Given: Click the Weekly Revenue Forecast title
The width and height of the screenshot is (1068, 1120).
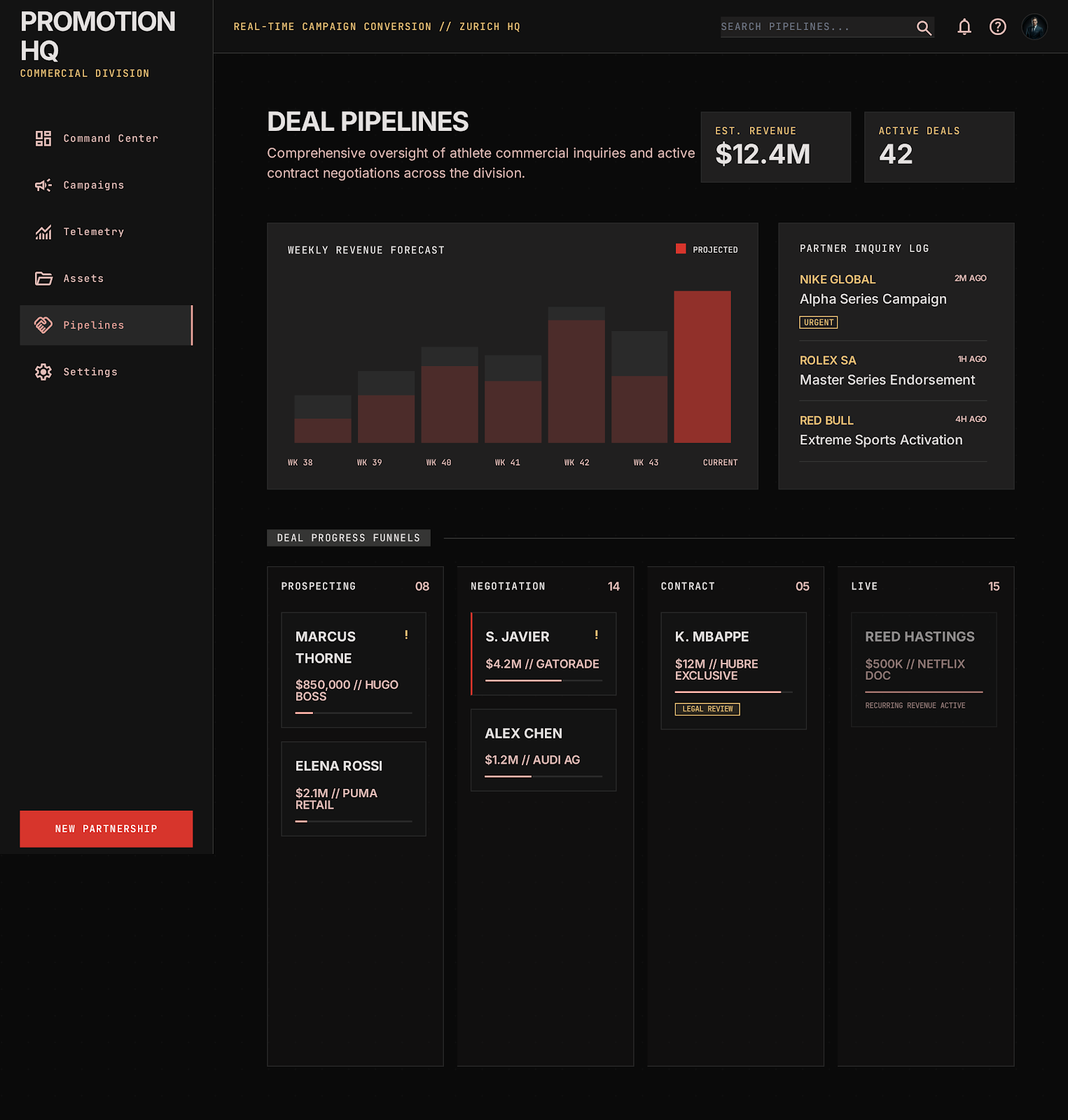Looking at the screenshot, I should coord(366,251).
